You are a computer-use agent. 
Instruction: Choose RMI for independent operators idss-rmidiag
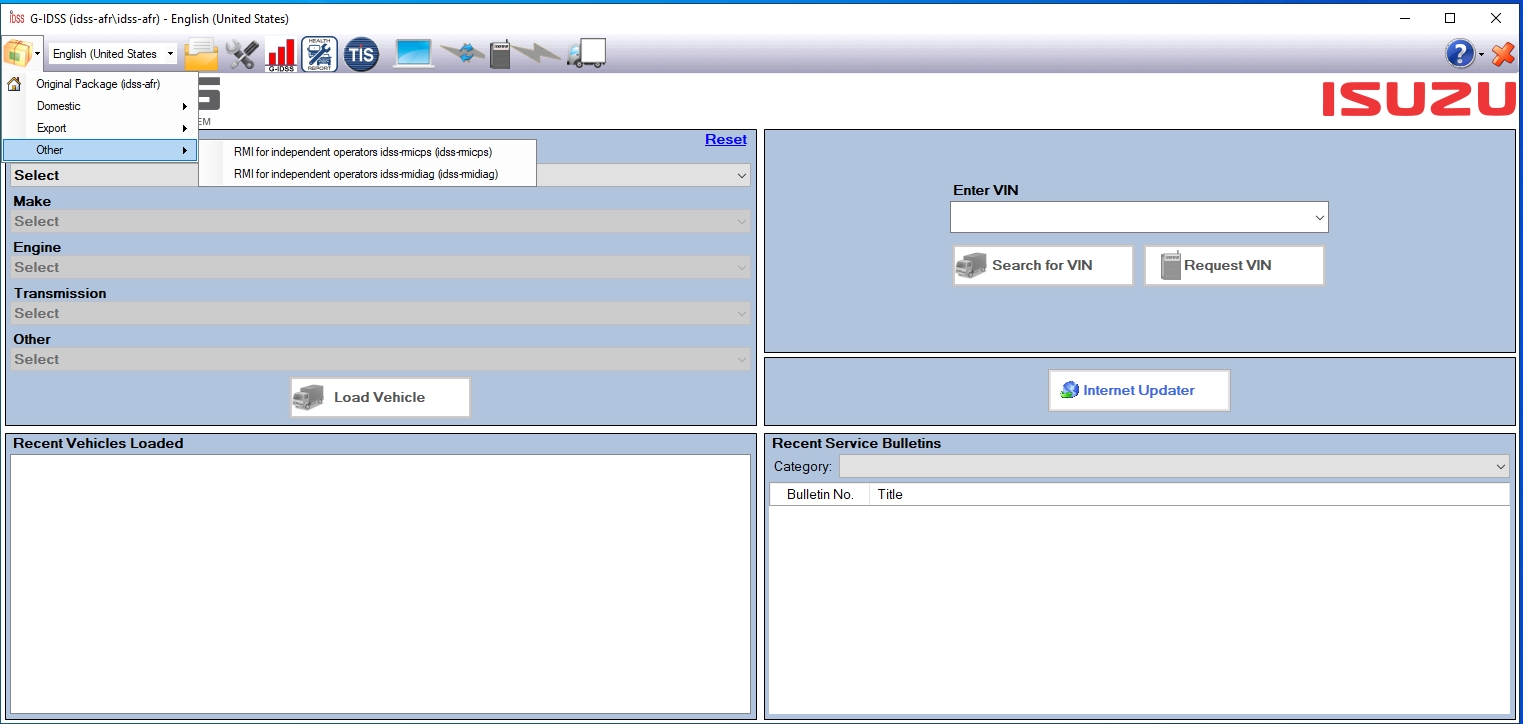click(367, 174)
